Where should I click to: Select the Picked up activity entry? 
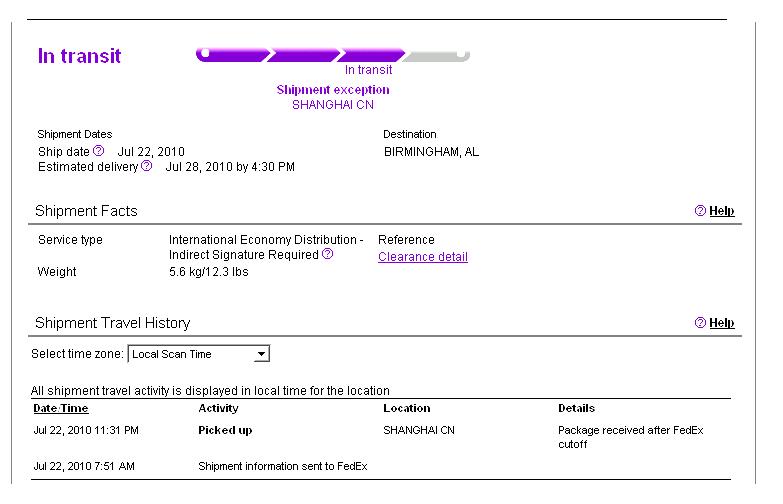click(225, 430)
